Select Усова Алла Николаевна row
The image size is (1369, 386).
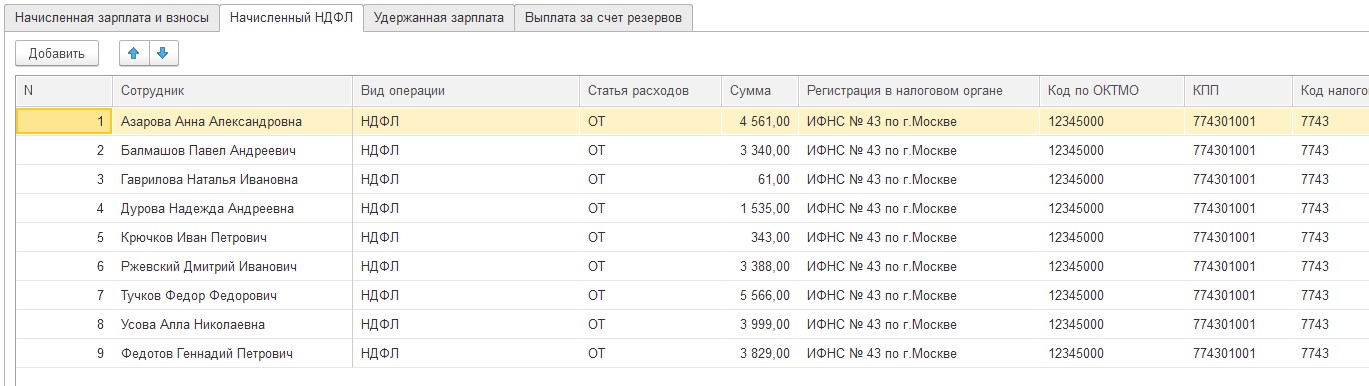click(692, 324)
